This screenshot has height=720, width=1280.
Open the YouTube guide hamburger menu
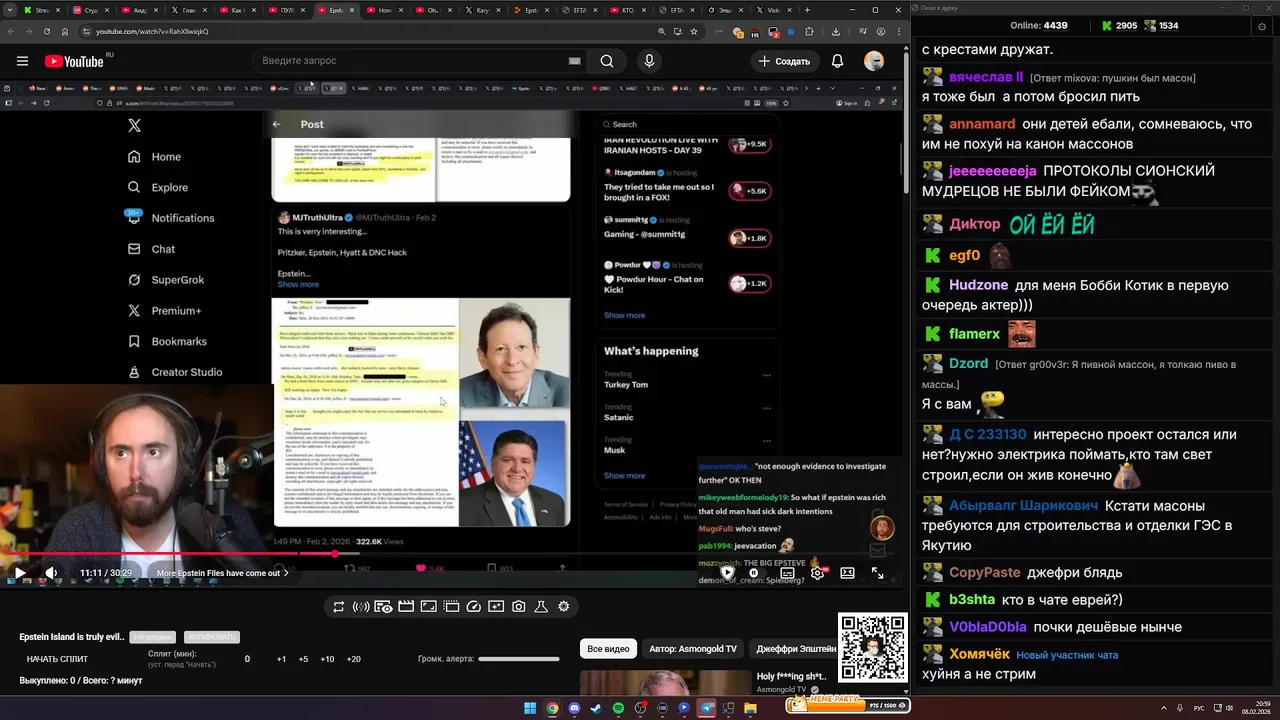coord(22,61)
